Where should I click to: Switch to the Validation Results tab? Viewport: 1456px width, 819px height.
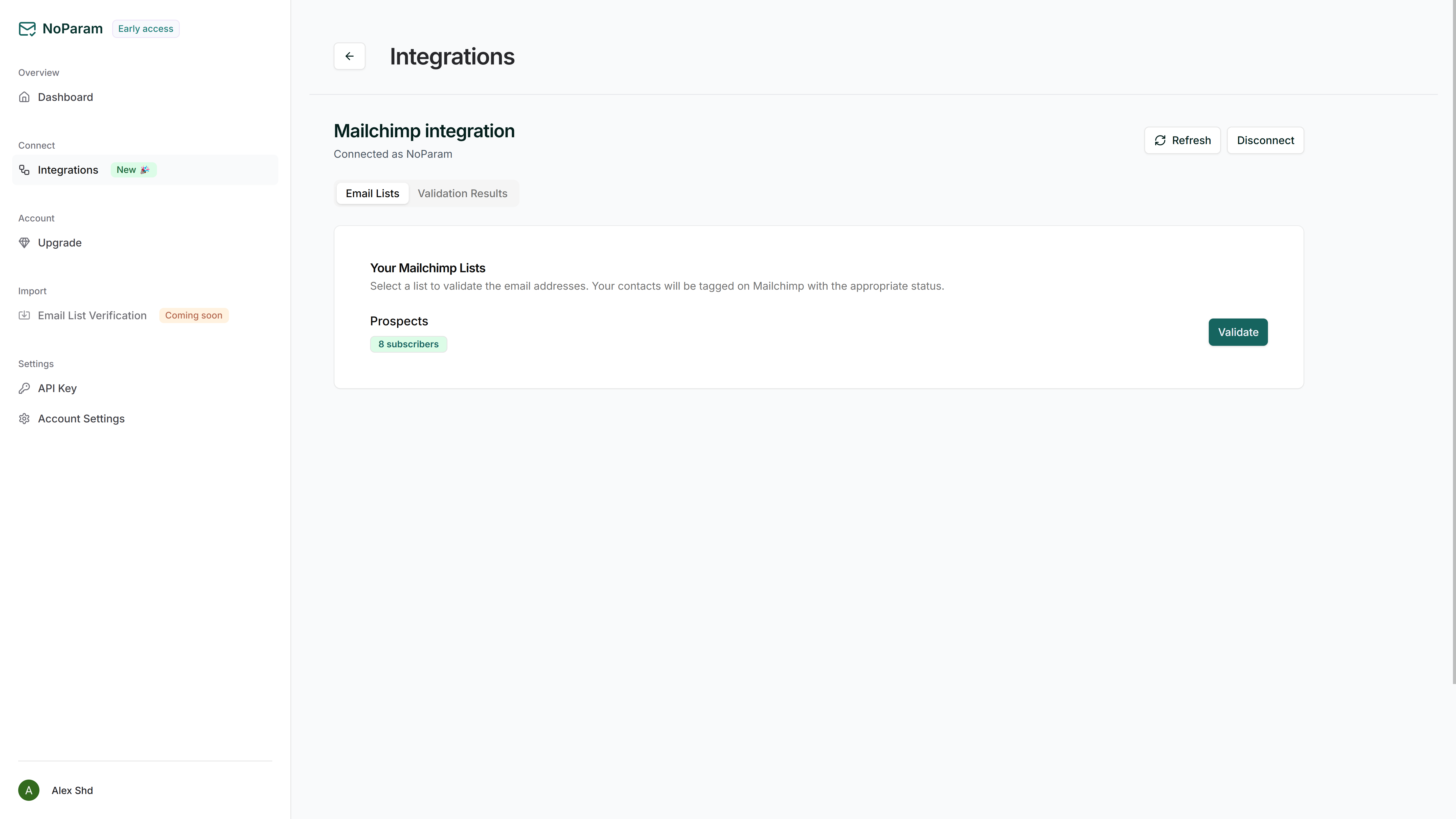[462, 193]
